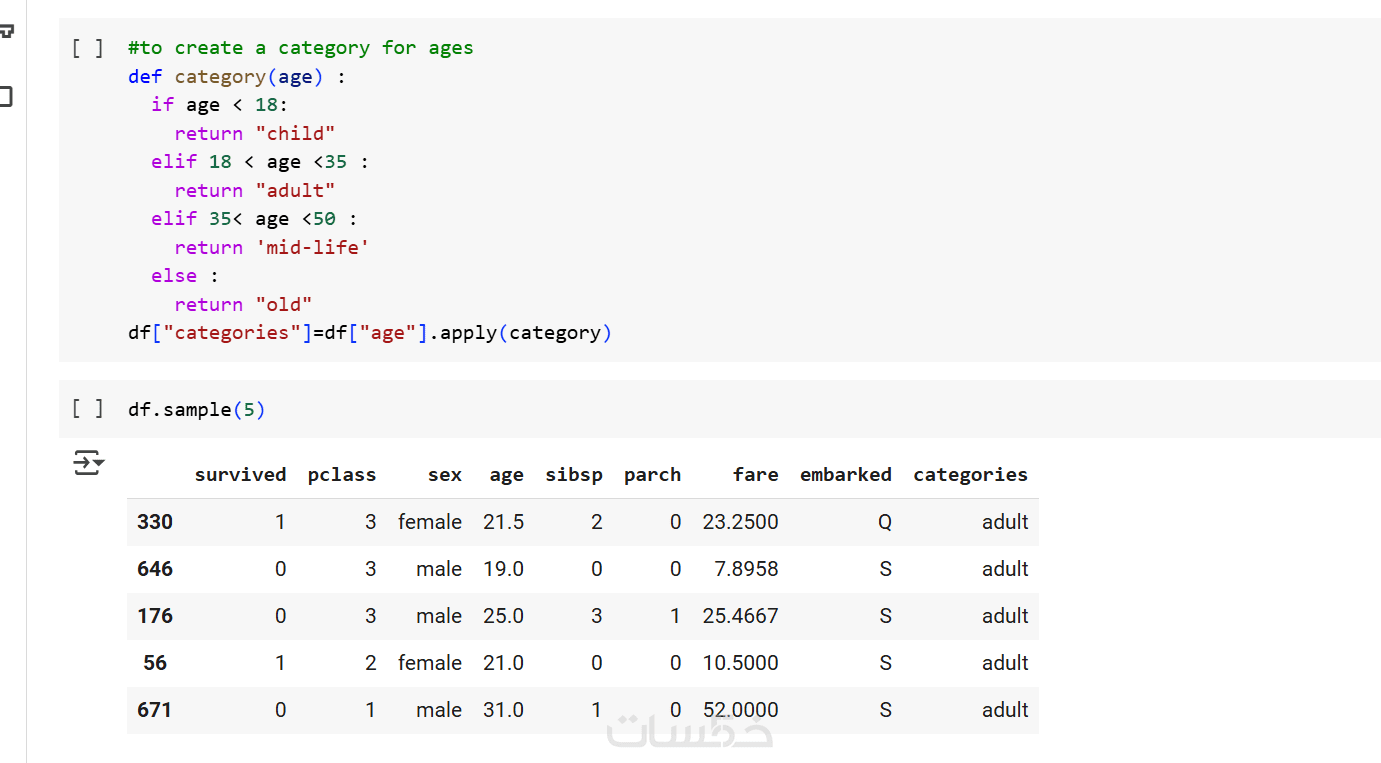Open the Files folder icon in sidebar

tap(6, 97)
